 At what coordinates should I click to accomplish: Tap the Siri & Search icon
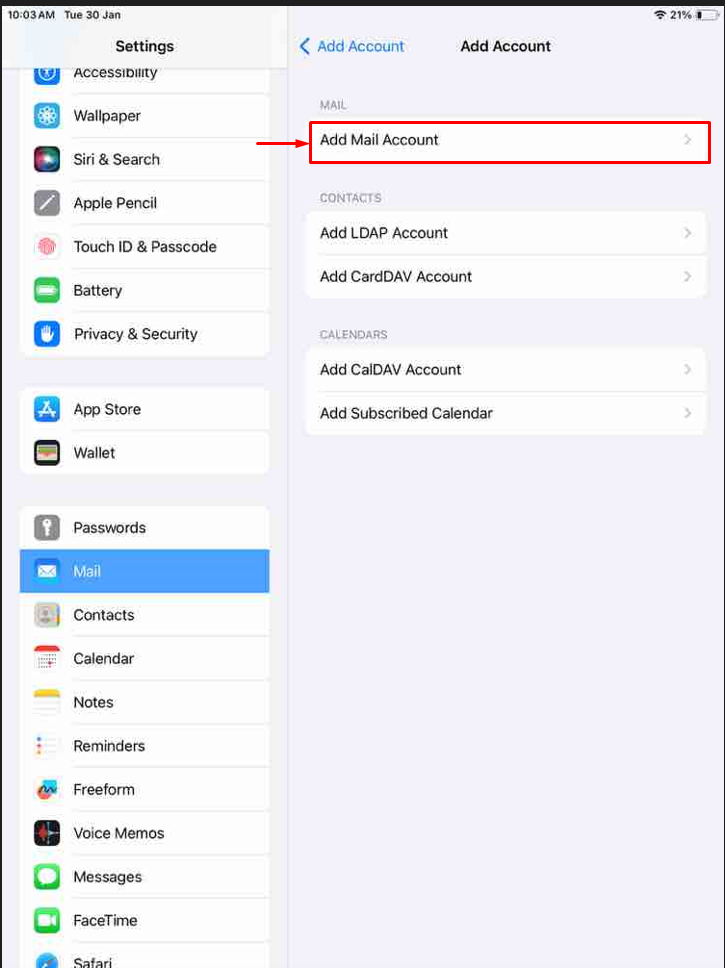tap(47, 159)
